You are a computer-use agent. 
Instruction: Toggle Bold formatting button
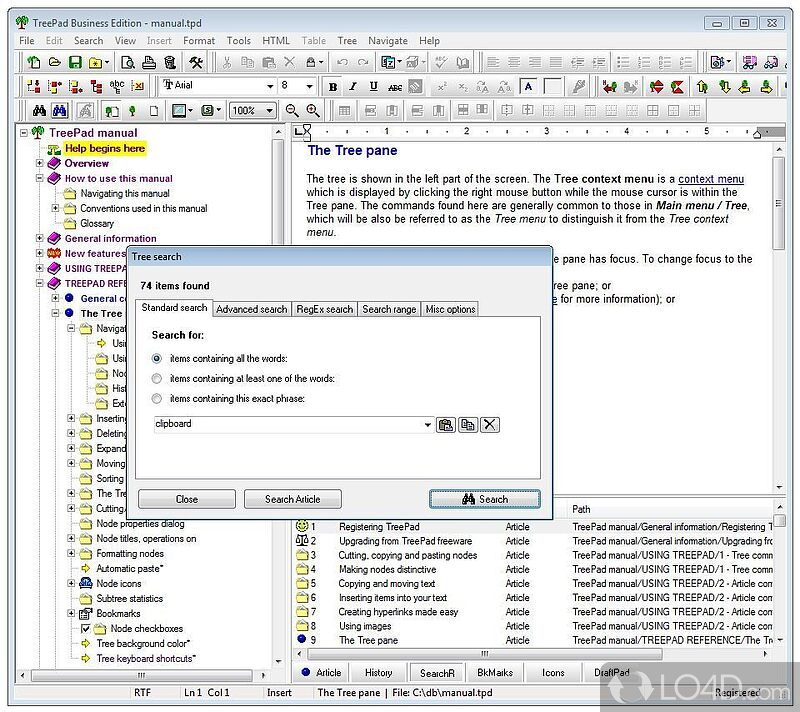334,87
